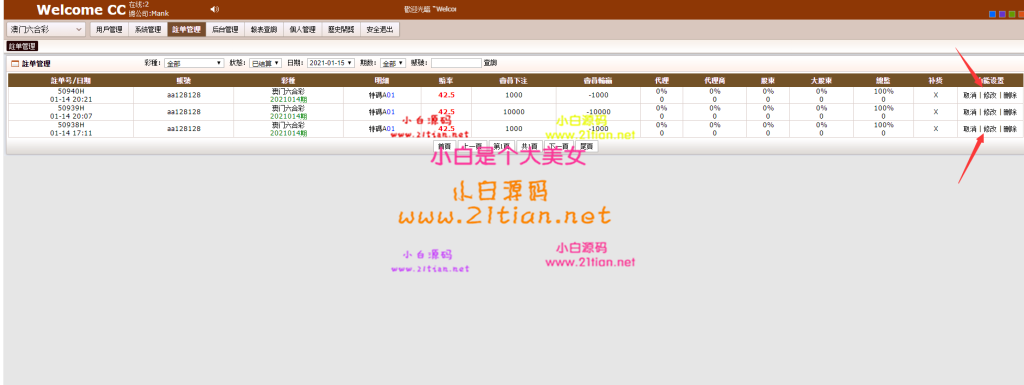
Task: Open 特碼A01 detail link in 50940H row
Action: click(382, 95)
